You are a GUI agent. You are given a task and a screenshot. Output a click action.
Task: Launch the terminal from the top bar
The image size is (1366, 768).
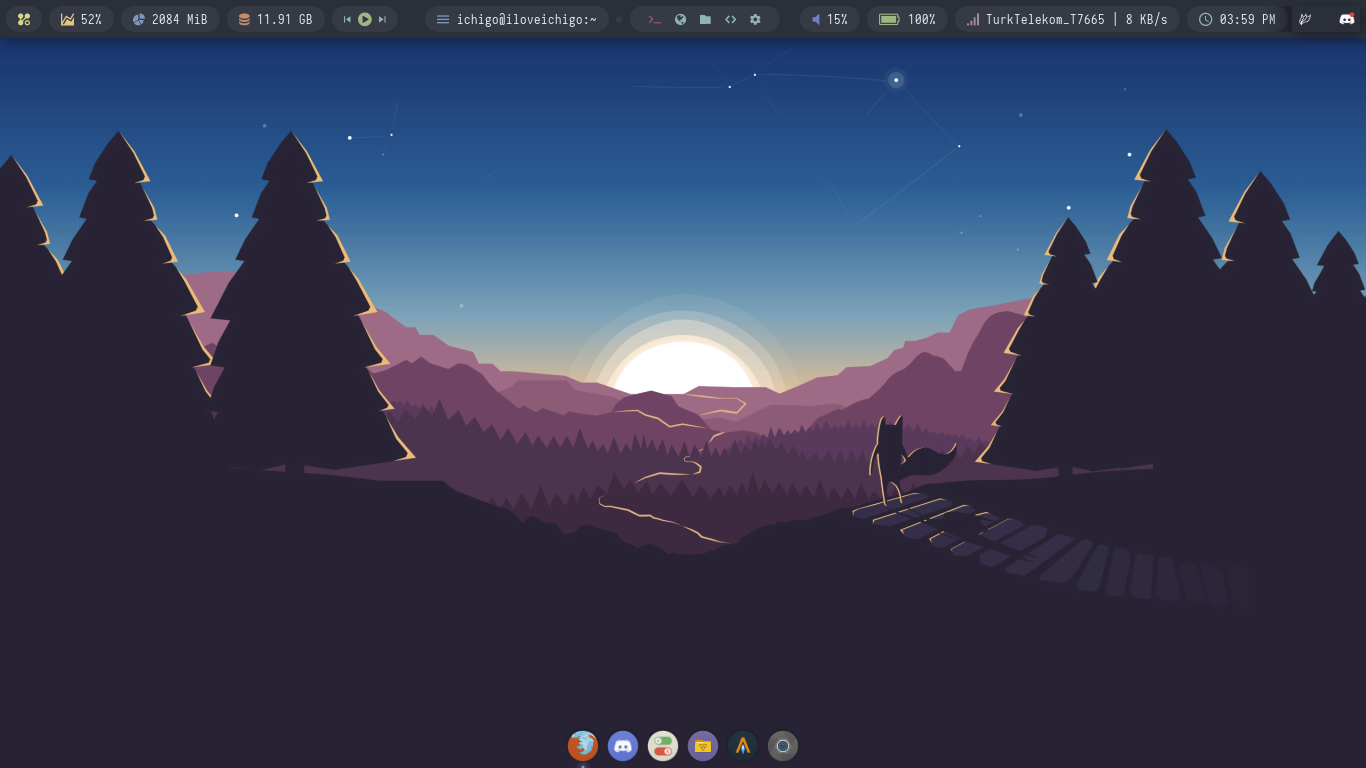click(x=655, y=19)
